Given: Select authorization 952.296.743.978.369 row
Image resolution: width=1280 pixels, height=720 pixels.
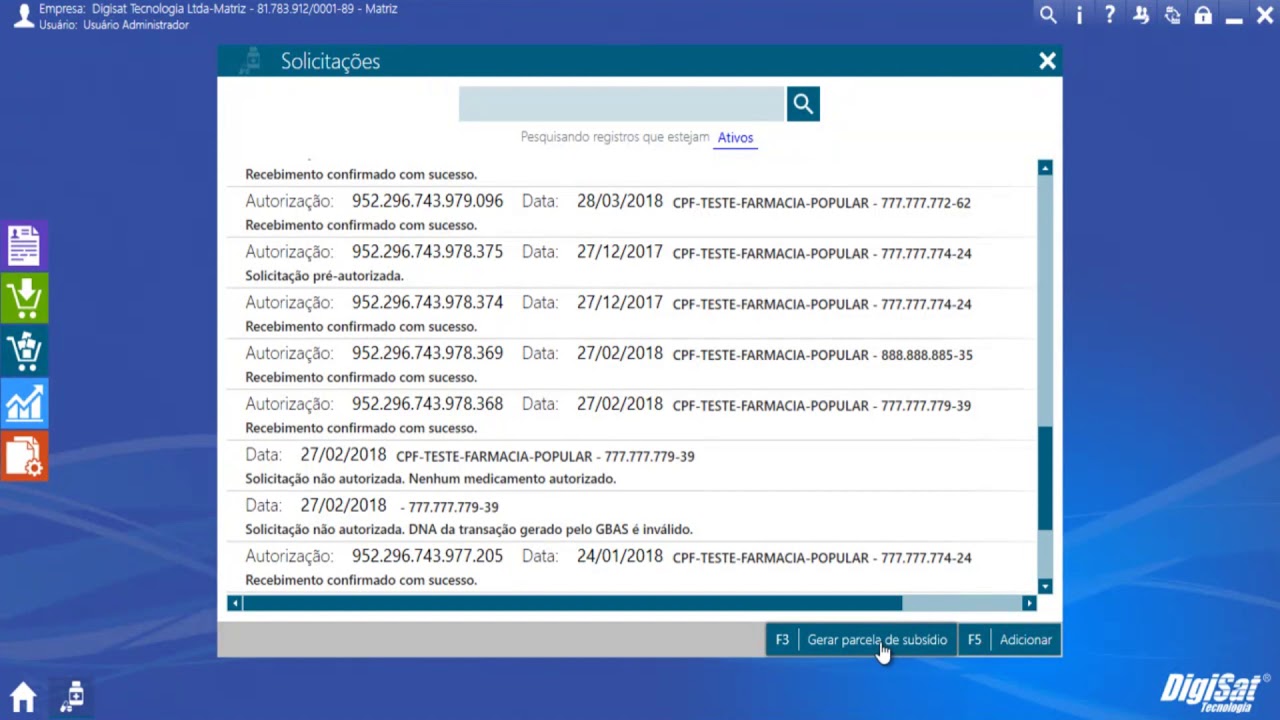Looking at the screenshot, I should point(630,365).
